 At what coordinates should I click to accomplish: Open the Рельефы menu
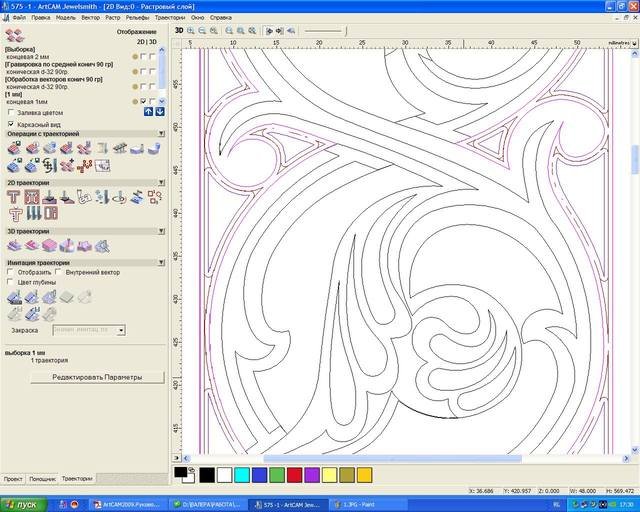point(137,18)
